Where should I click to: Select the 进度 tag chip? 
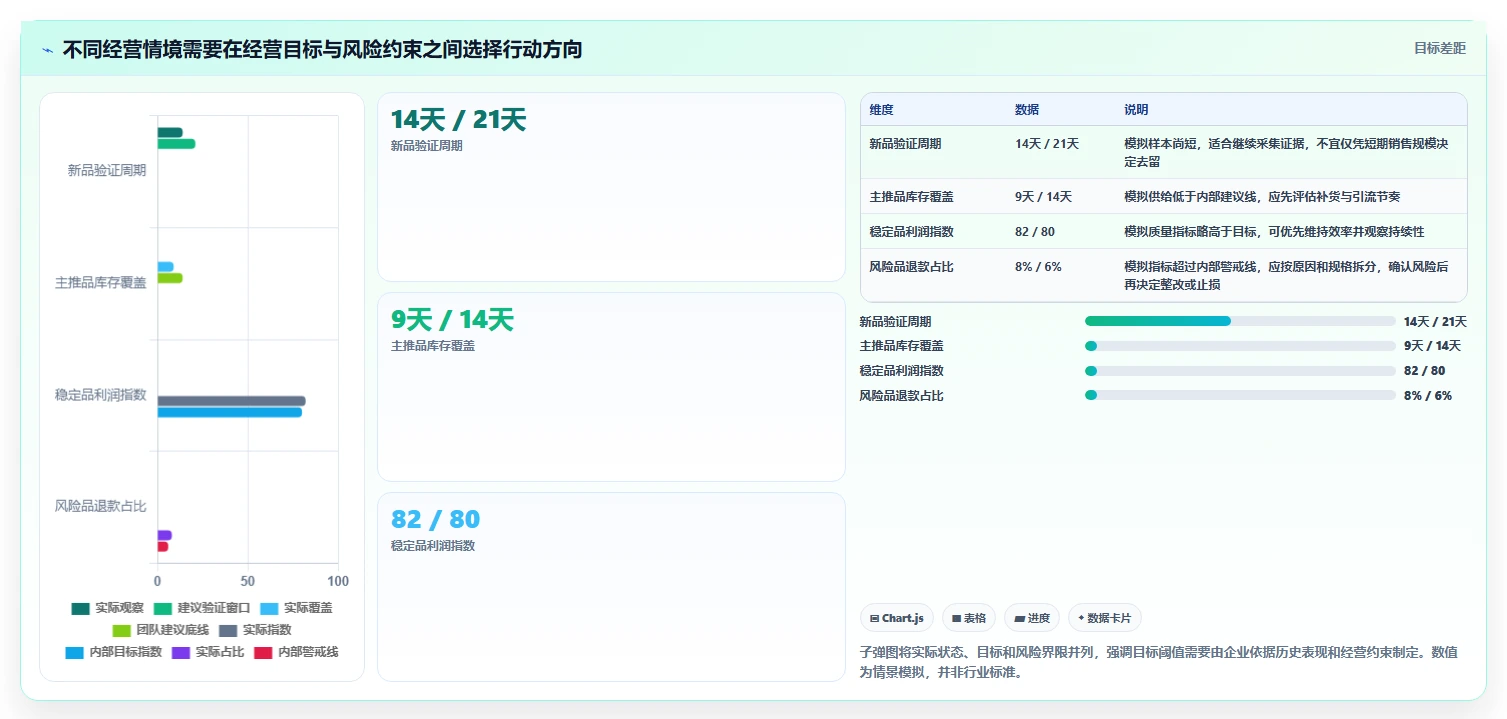click(1032, 618)
